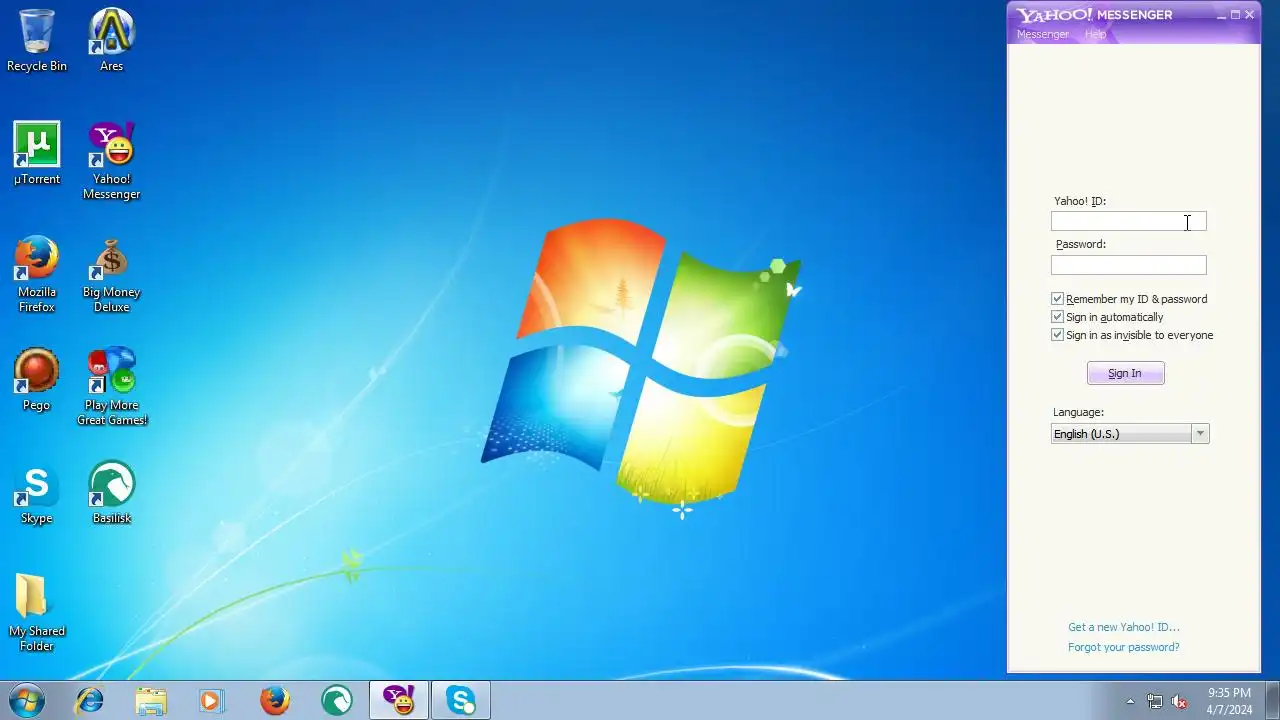The width and height of the screenshot is (1280, 720).
Task: Select the Skype desktop shortcut
Action: point(37,492)
